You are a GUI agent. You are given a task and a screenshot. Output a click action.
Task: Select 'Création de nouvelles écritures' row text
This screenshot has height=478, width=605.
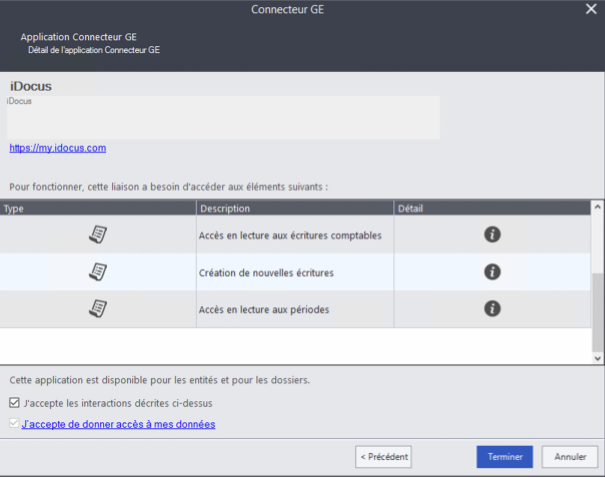click(266, 273)
